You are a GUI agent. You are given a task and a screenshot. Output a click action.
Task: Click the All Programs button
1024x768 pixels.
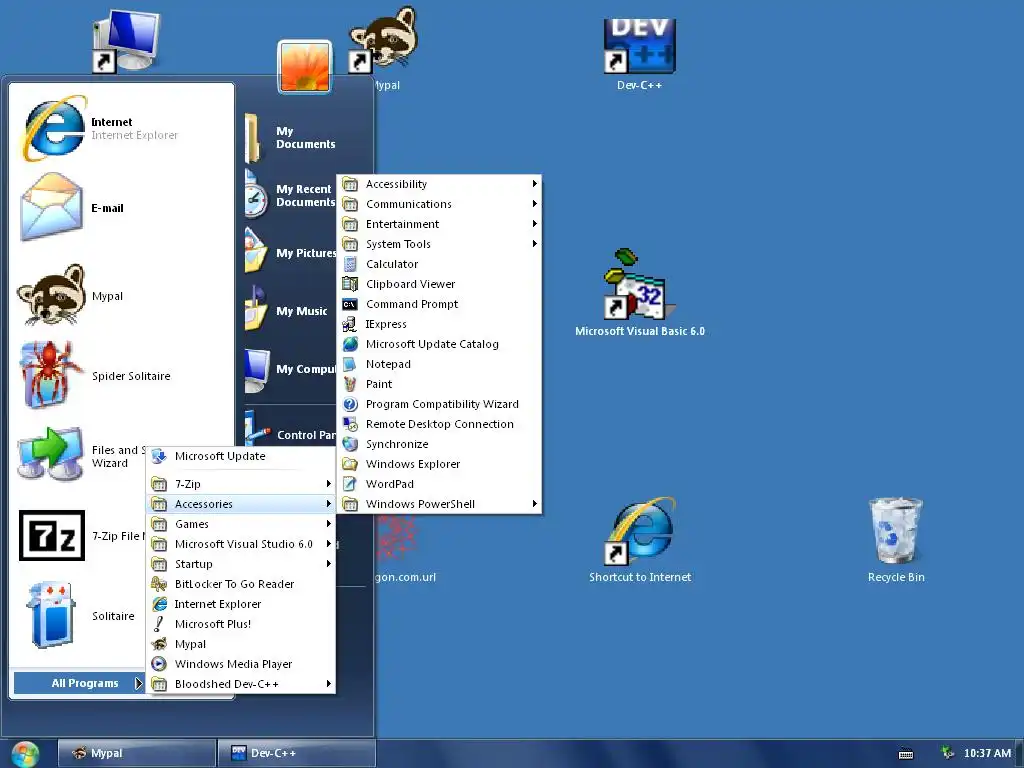[80, 683]
